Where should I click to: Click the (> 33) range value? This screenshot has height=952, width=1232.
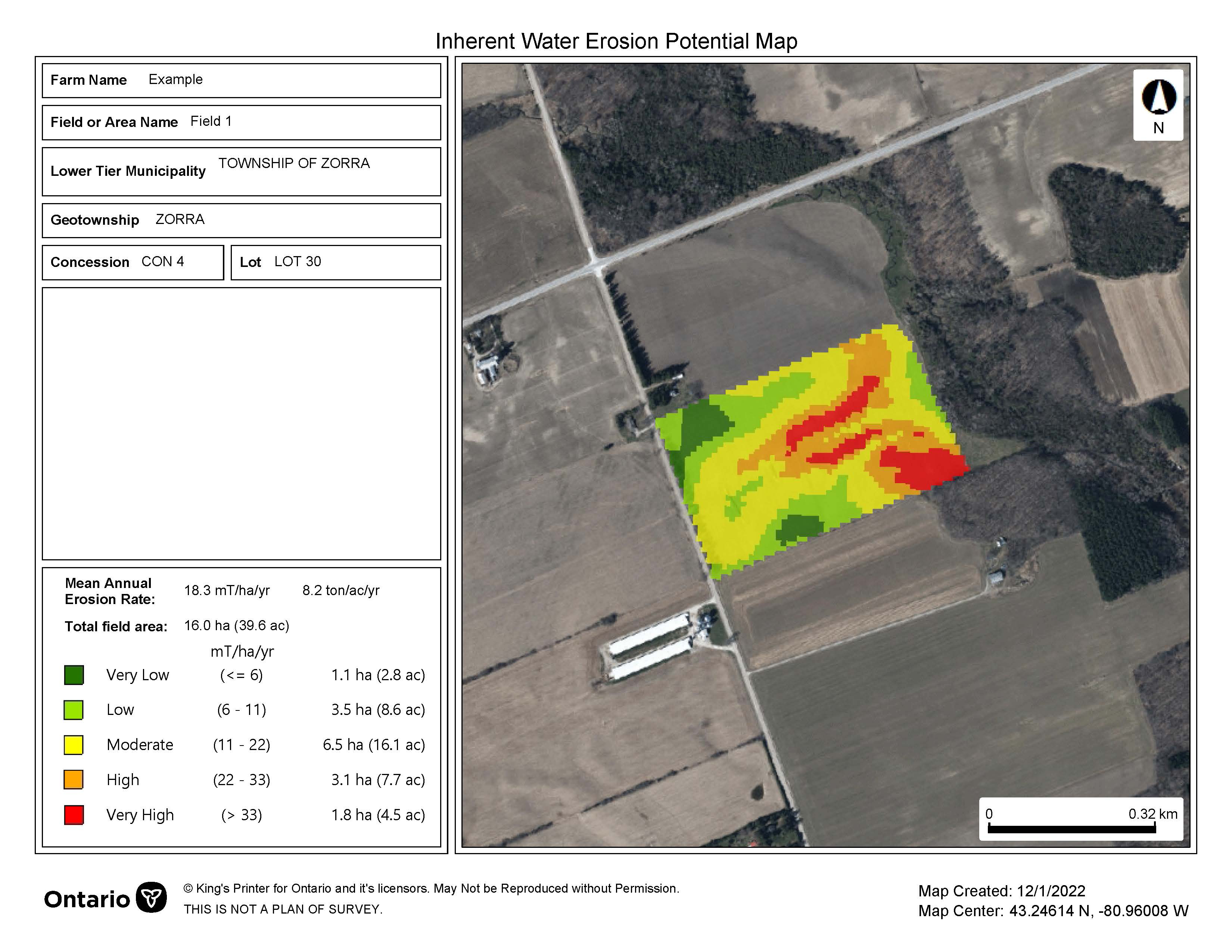click(242, 815)
